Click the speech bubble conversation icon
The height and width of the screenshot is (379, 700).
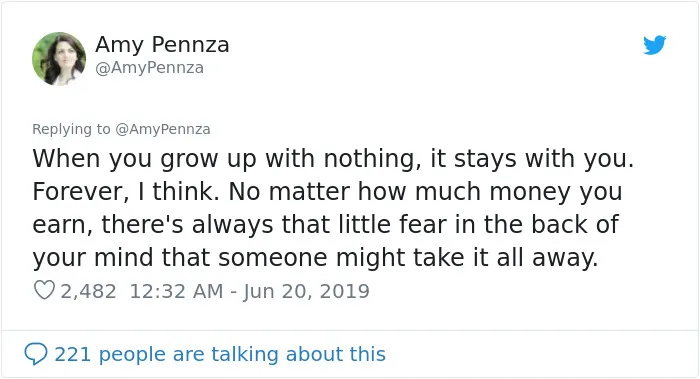point(36,354)
